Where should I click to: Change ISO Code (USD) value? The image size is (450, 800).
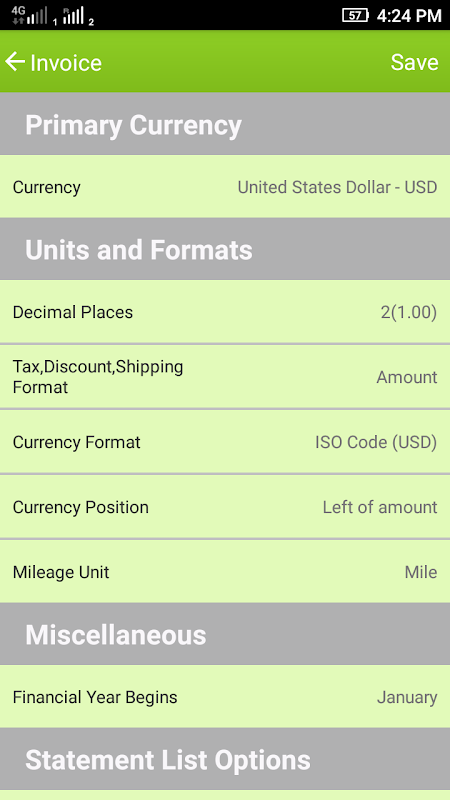coord(376,442)
